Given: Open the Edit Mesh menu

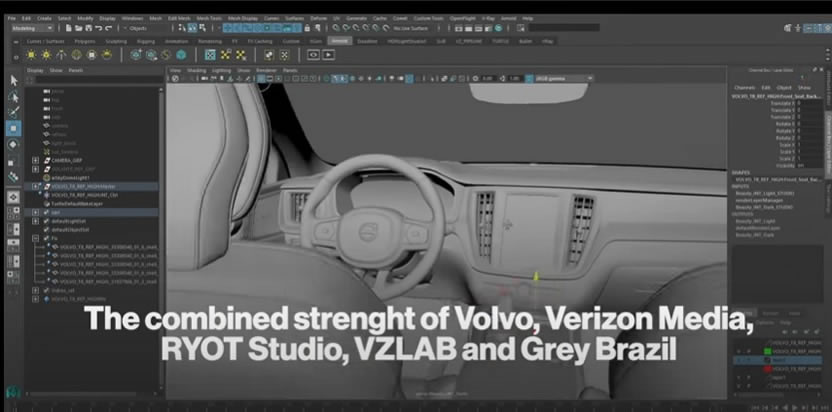Looking at the screenshot, I should (x=179, y=18).
